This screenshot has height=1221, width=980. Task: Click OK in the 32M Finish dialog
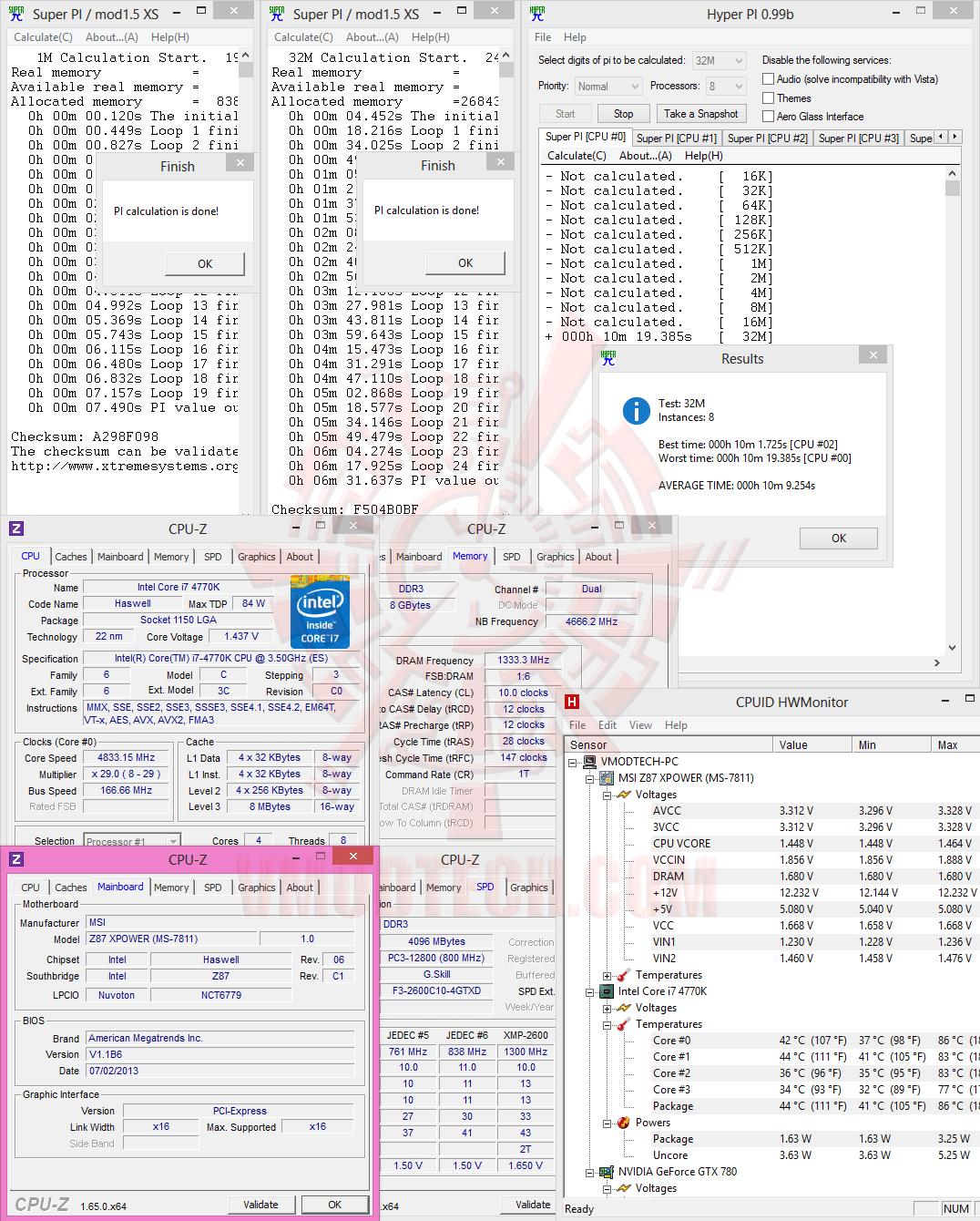465,262
